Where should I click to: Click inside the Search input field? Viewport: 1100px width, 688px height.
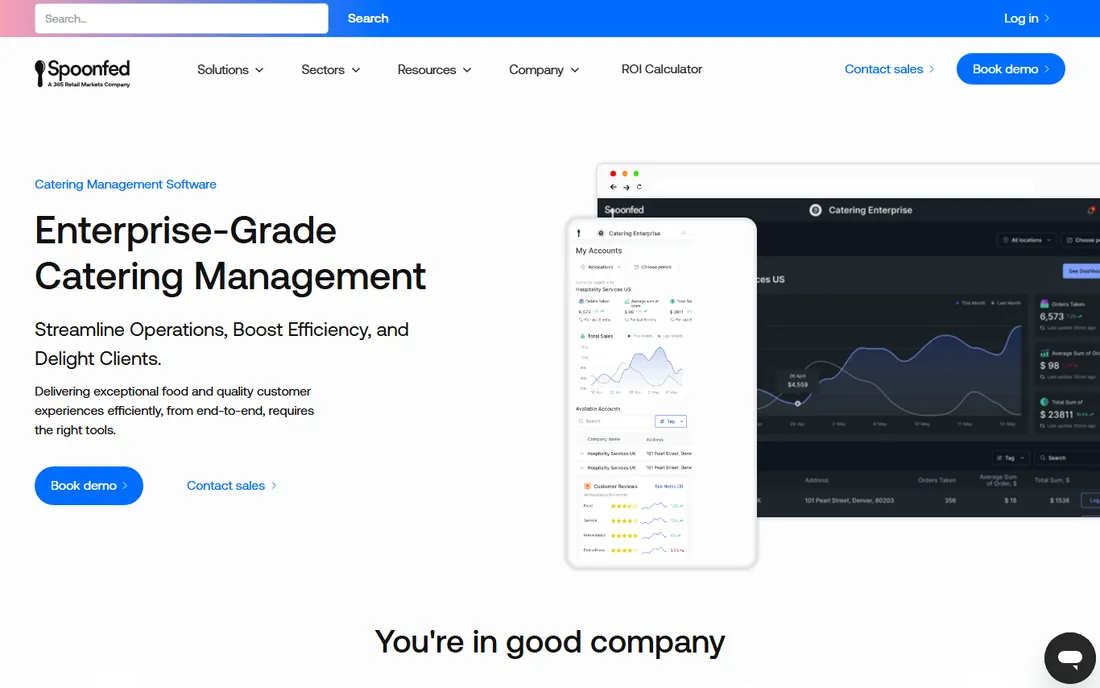pyautogui.click(x=182, y=18)
